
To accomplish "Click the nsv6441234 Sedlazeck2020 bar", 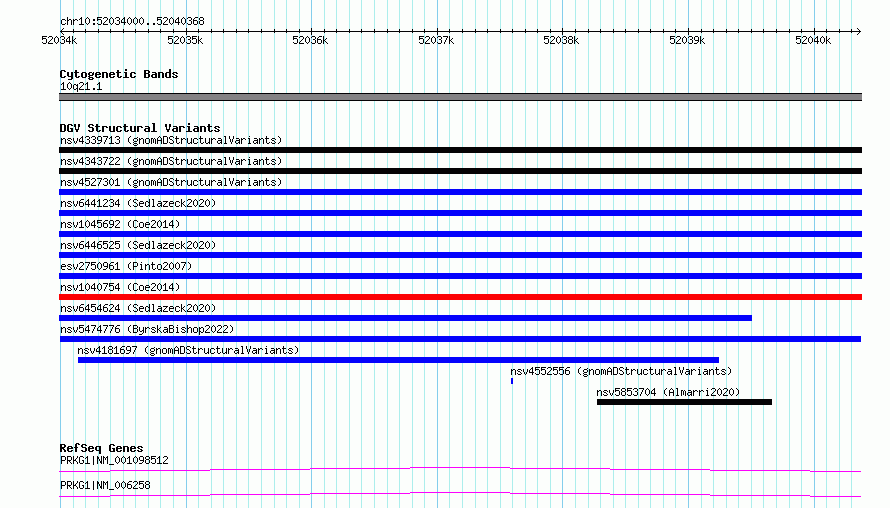I will 460,213.
